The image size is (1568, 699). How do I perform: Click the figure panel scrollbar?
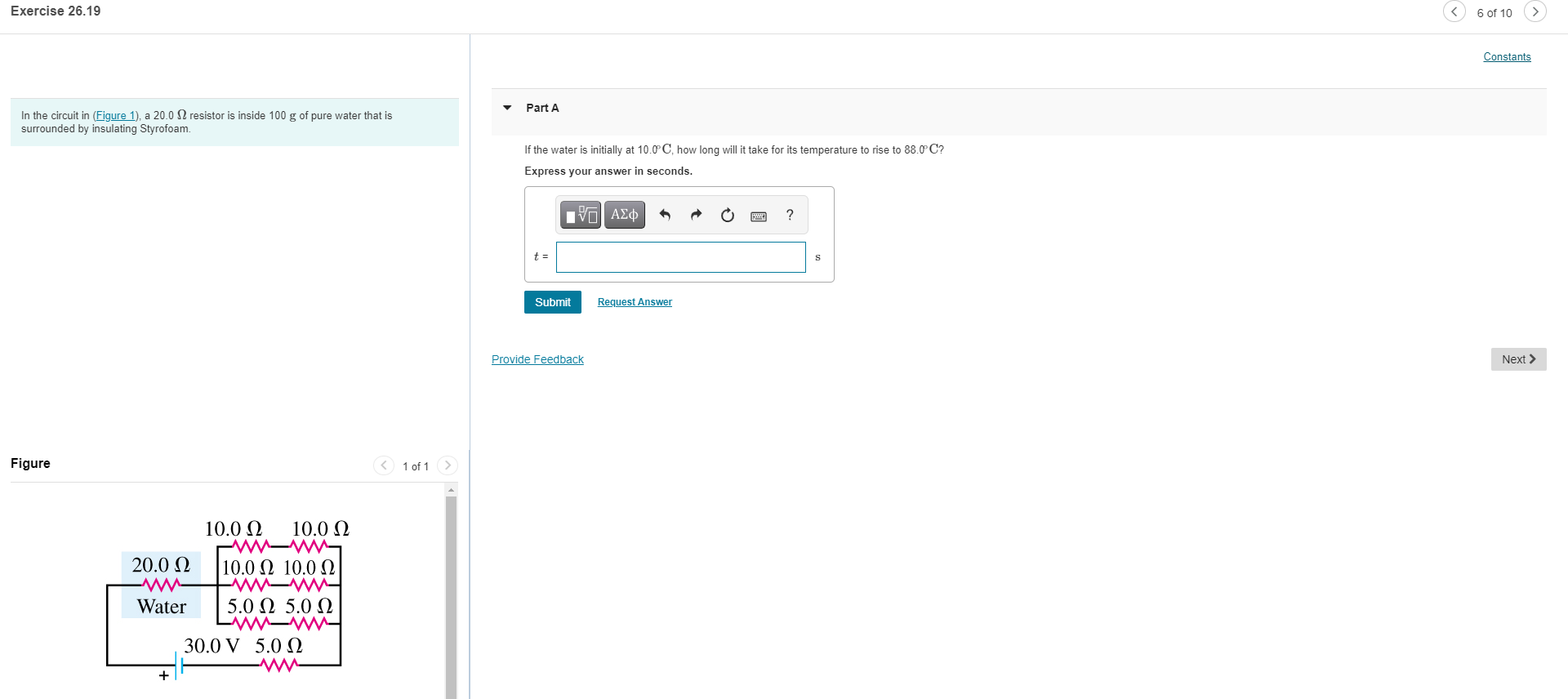[x=451, y=596]
